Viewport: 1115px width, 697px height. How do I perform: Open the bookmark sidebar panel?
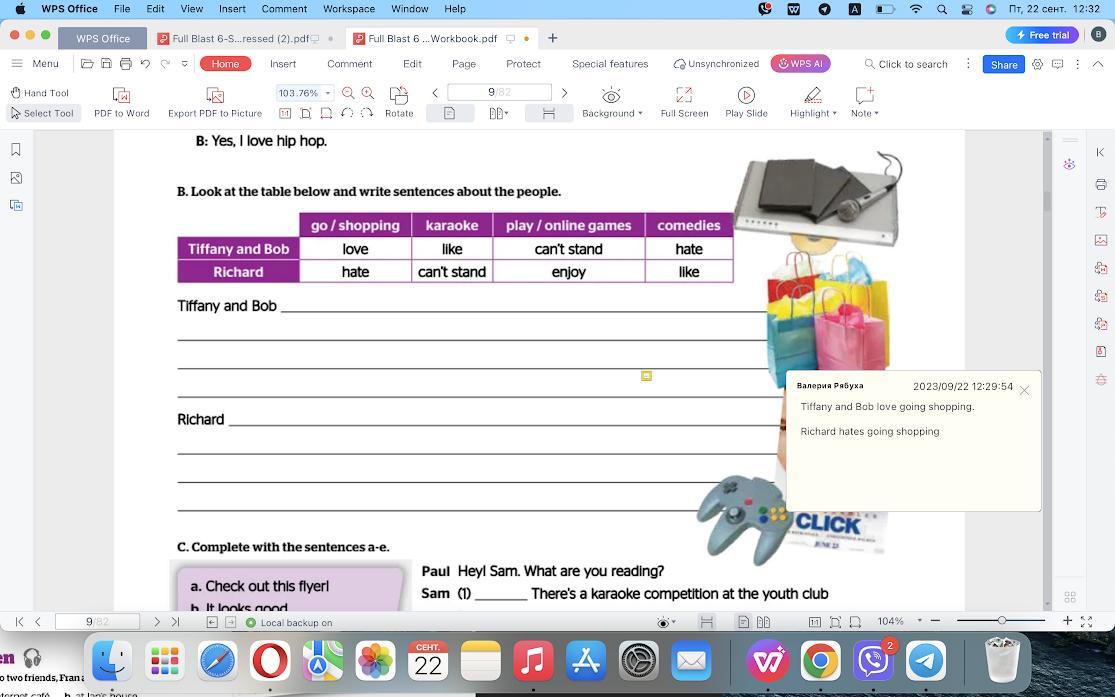click(16, 149)
